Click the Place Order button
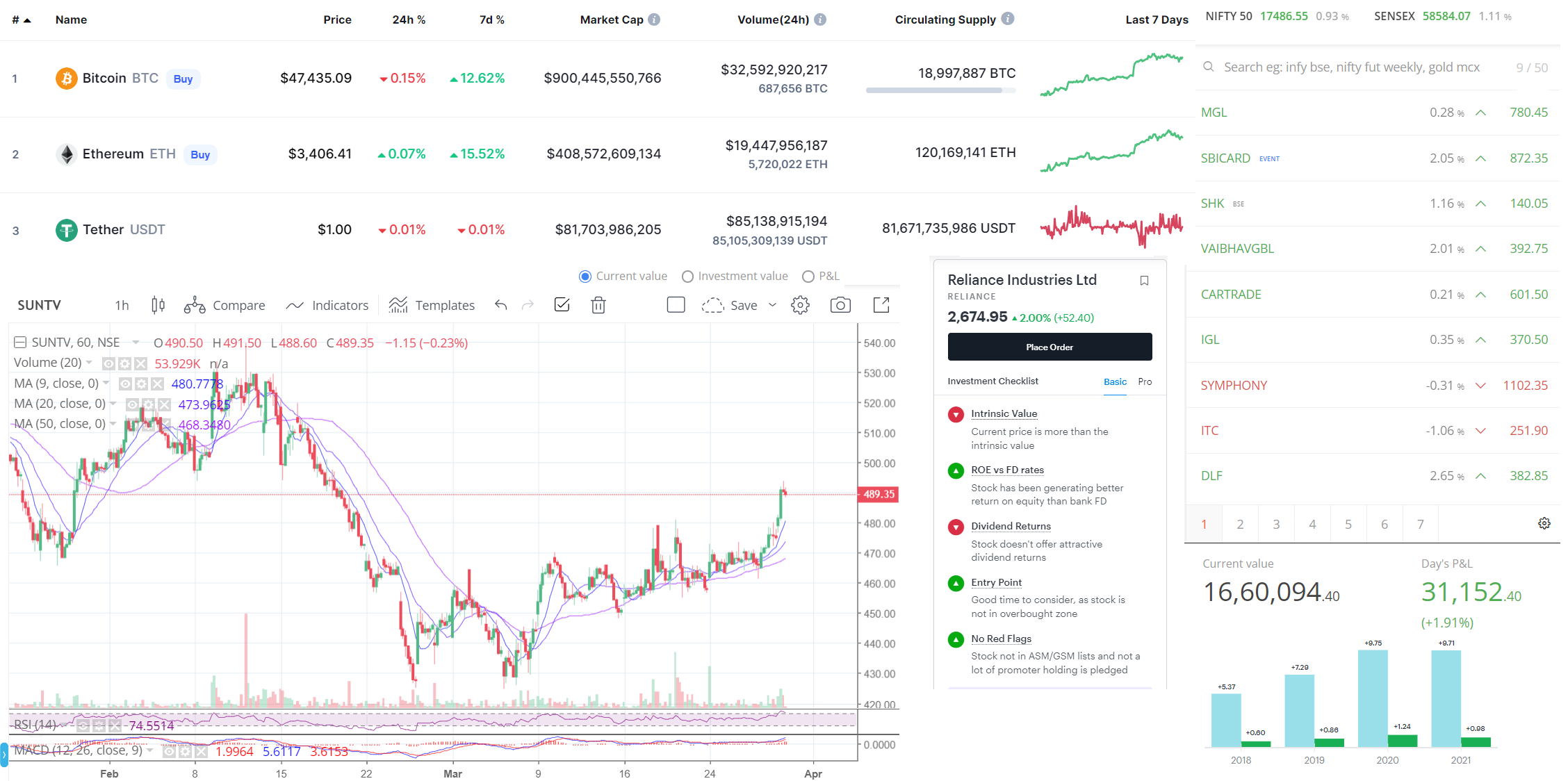Viewport: 1568px width, 781px height. (1050, 347)
